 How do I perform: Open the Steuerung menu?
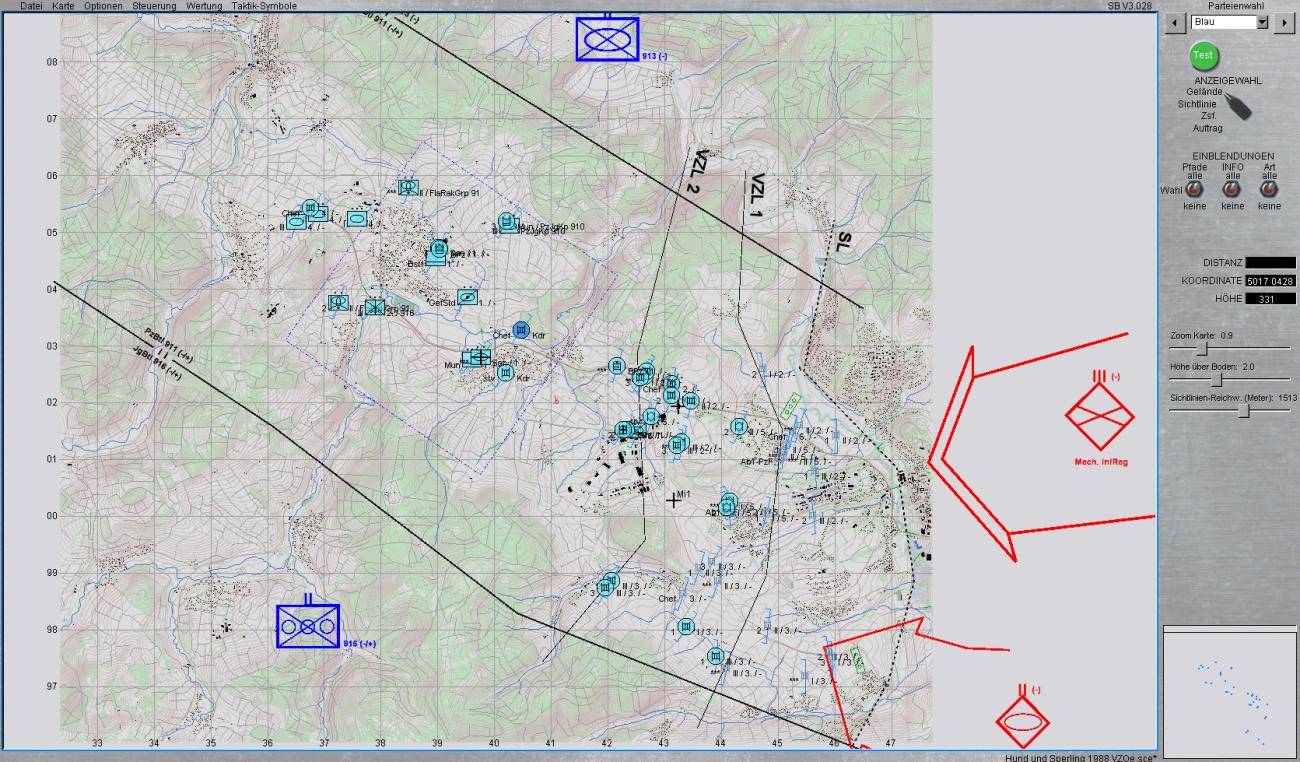153,6
